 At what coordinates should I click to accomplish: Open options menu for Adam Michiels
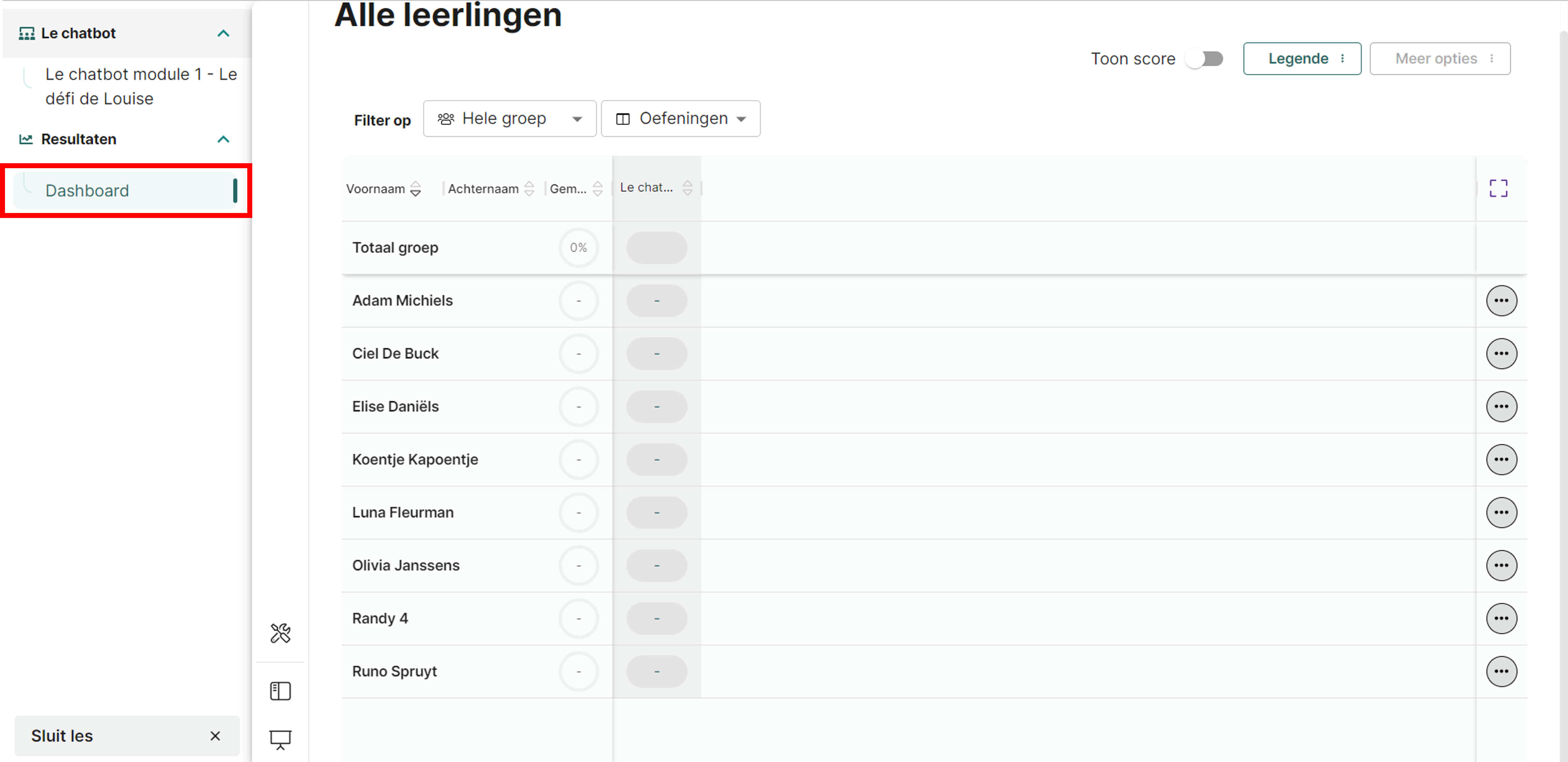pyautogui.click(x=1502, y=300)
